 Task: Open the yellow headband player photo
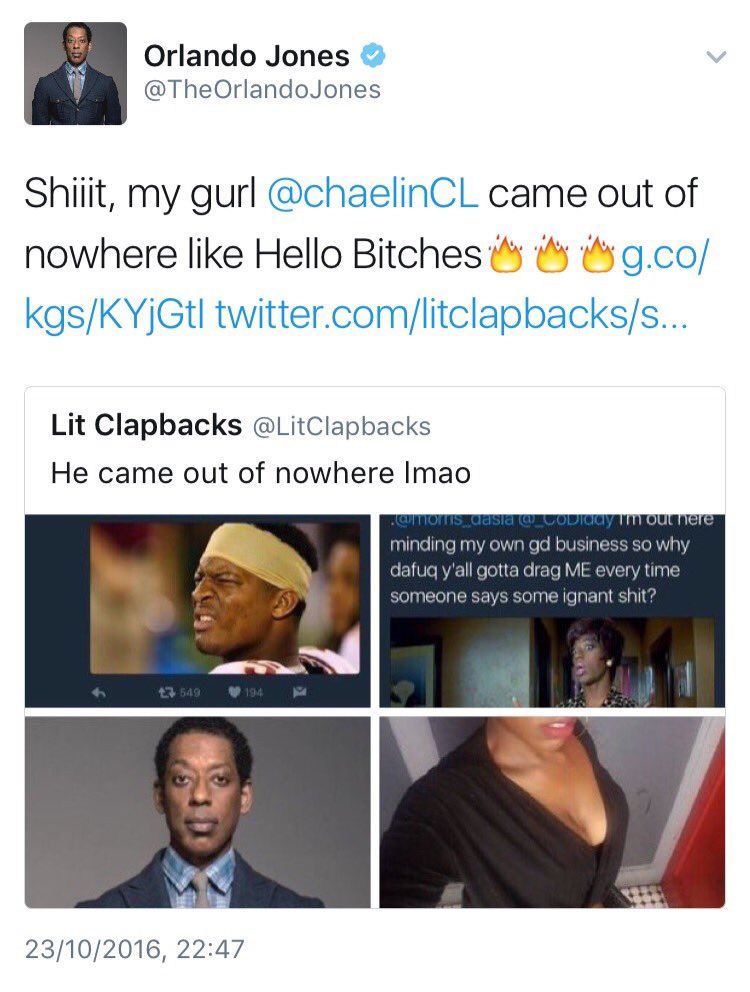click(197, 611)
